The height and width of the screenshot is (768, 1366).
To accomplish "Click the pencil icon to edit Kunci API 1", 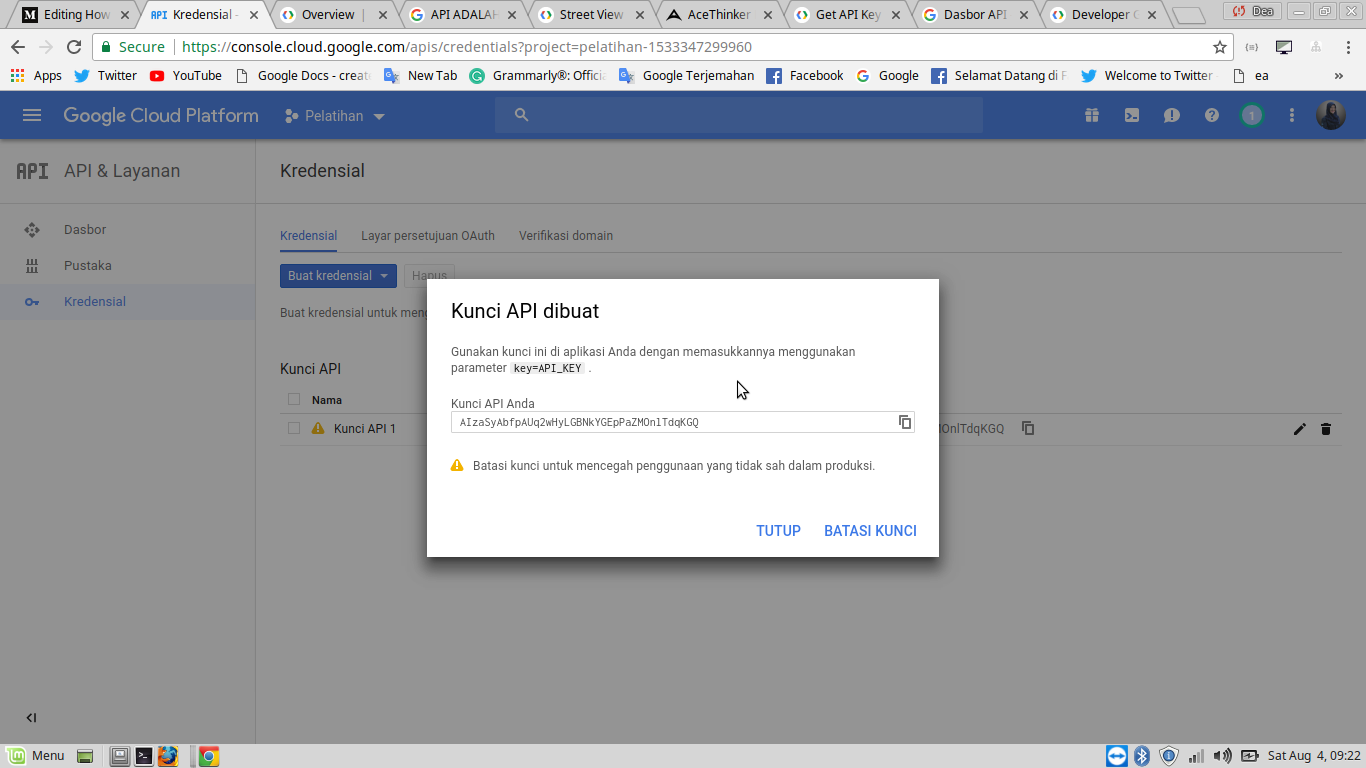I will coord(1299,429).
